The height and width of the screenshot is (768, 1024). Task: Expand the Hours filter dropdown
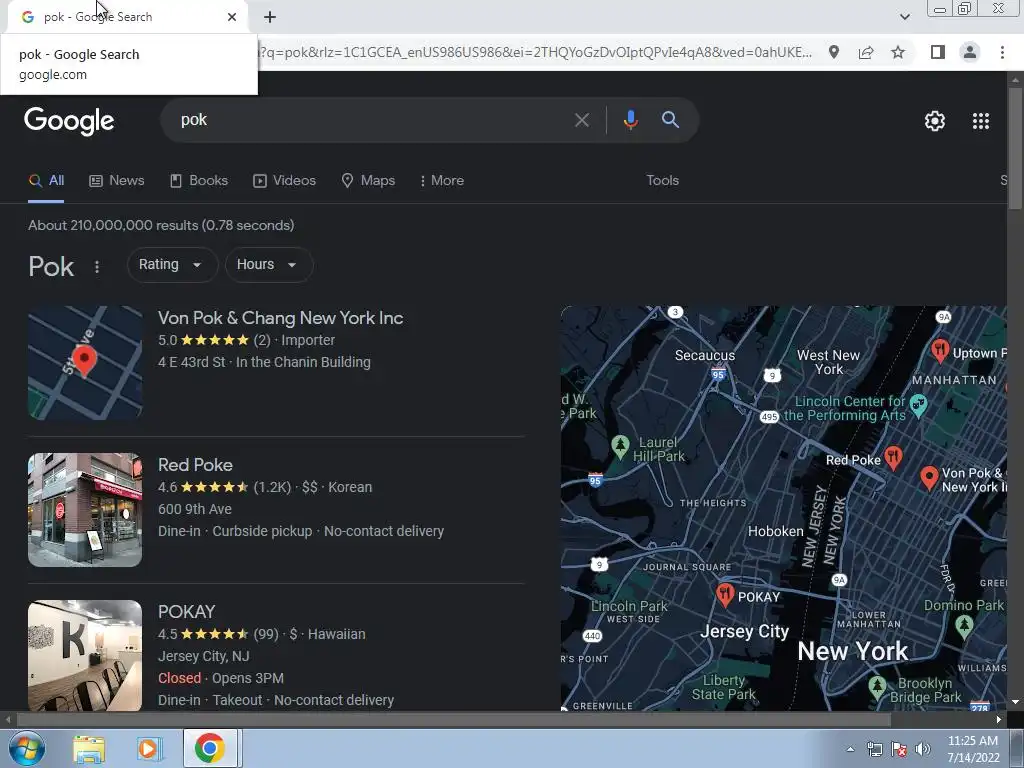click(268, 264)
